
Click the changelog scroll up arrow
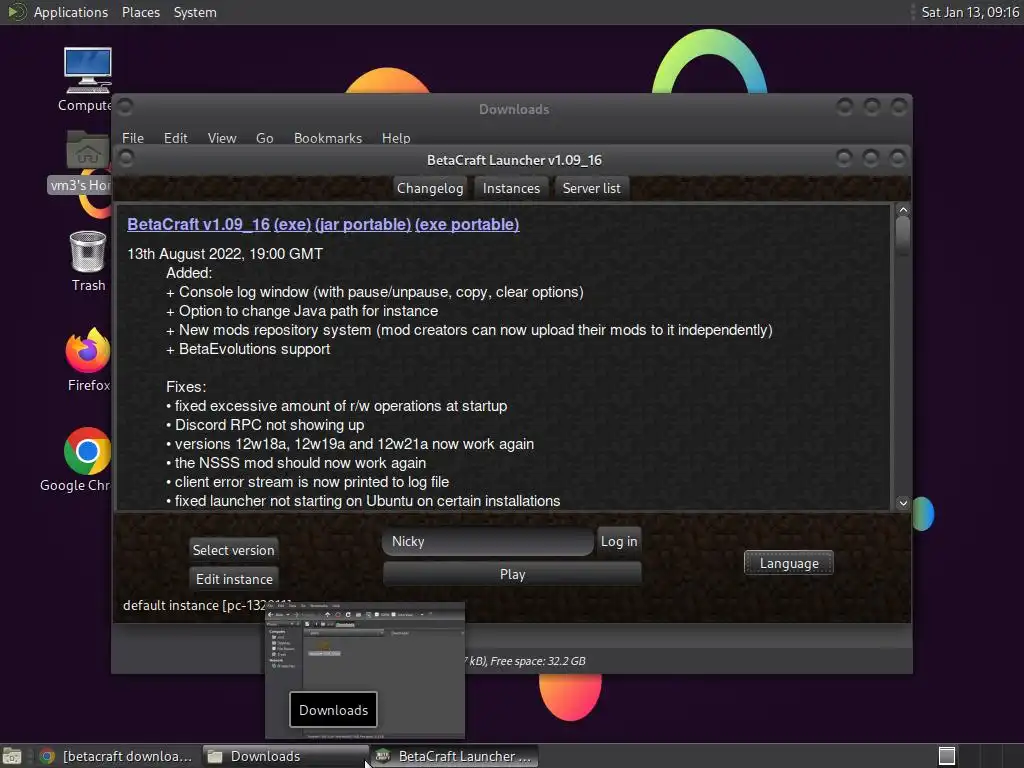[903, 210]
